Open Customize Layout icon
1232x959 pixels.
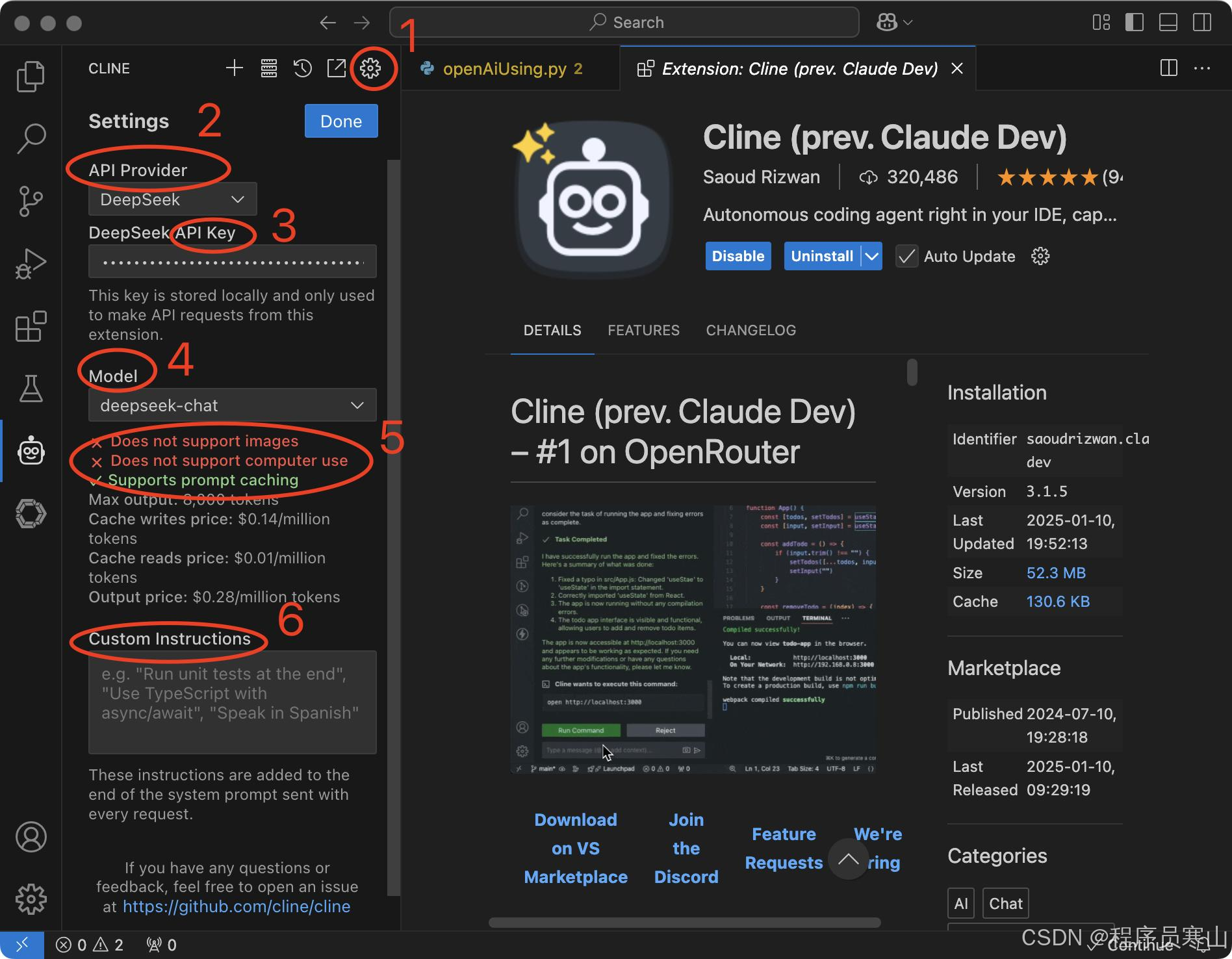pyautogui.click(x=1101, y=23)
